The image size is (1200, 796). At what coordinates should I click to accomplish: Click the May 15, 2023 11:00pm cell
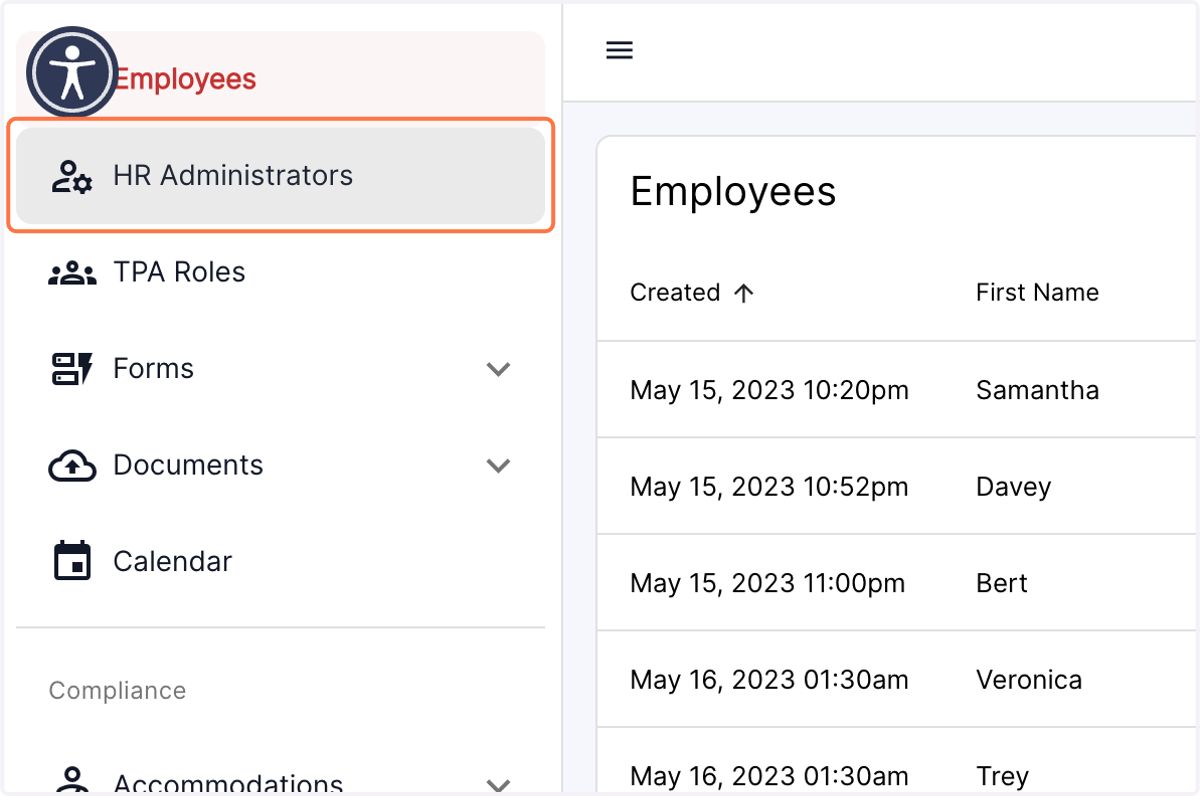[767, 583]
